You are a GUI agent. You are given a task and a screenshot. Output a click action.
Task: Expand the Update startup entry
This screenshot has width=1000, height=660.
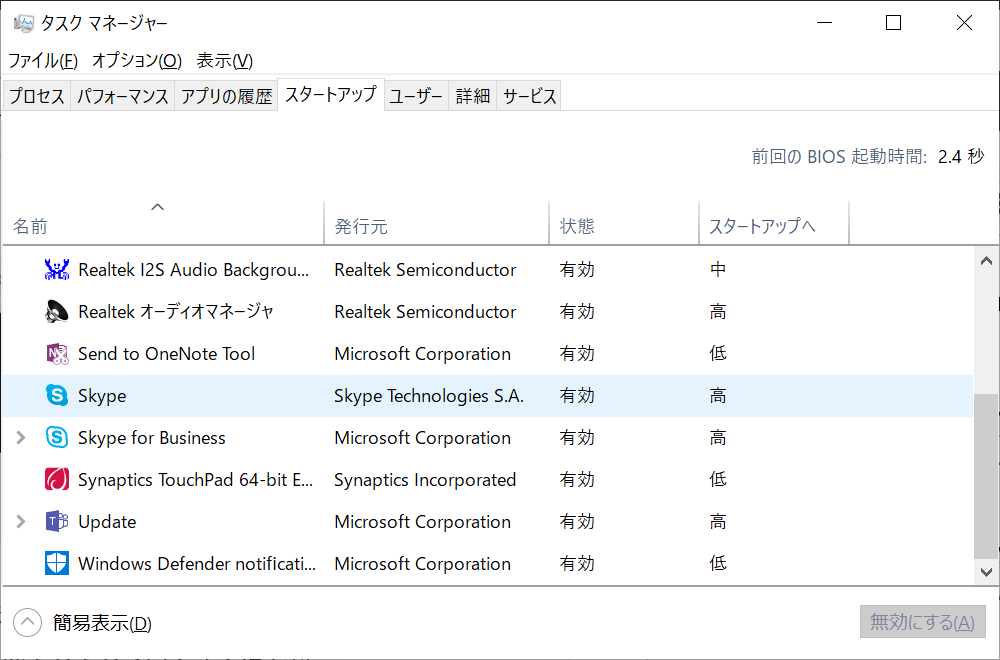pos(22,522)
